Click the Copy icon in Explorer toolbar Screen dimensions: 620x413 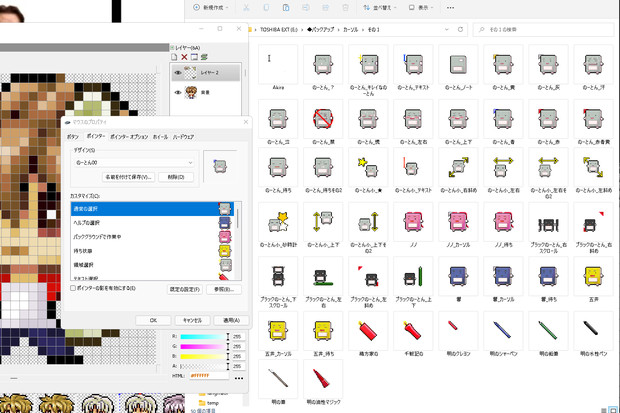coord(266,8)
